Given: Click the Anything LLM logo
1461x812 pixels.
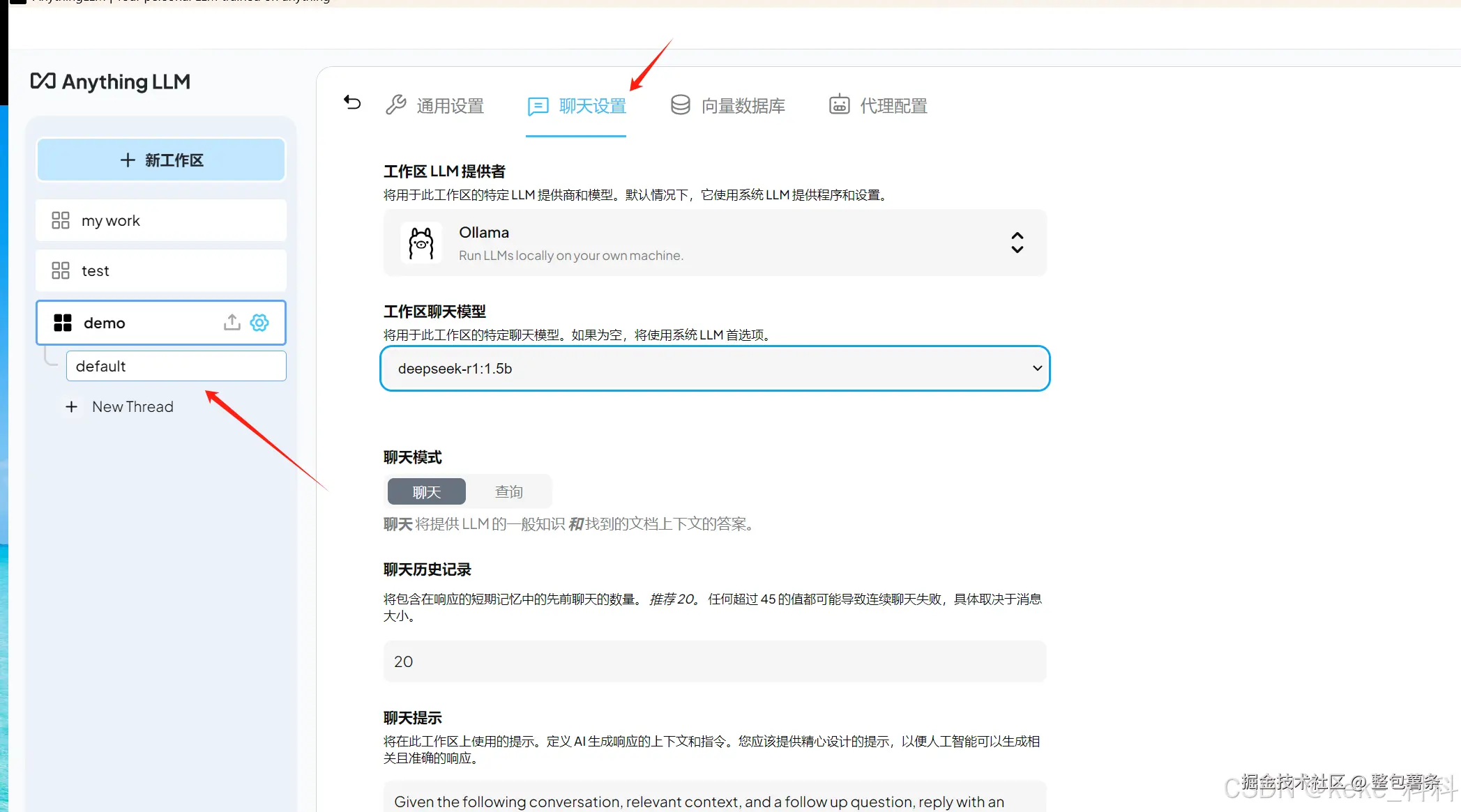Looking at the screenshot, I should point(110,82).
